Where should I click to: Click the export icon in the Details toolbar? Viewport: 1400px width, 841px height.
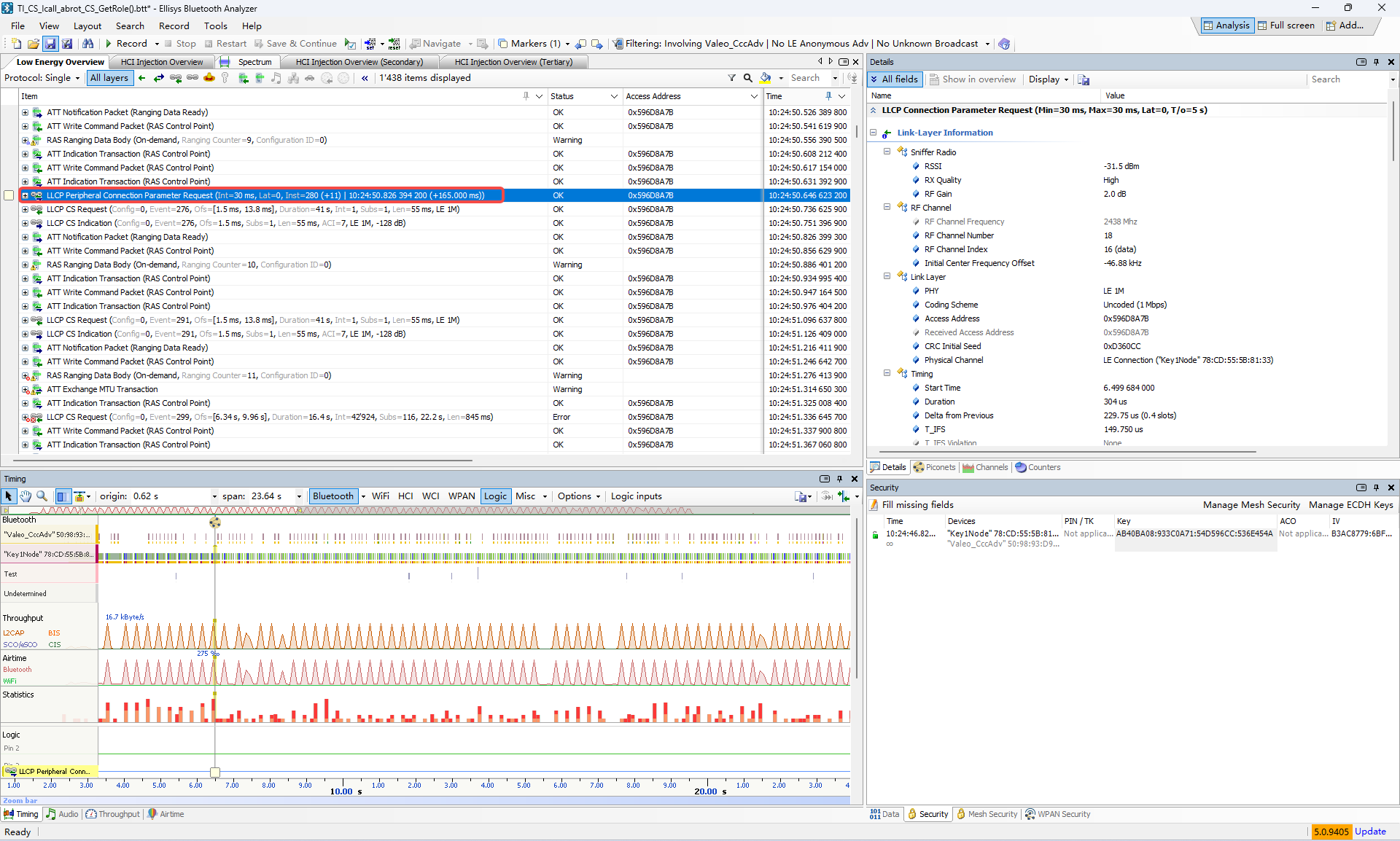pos(1084,79)
